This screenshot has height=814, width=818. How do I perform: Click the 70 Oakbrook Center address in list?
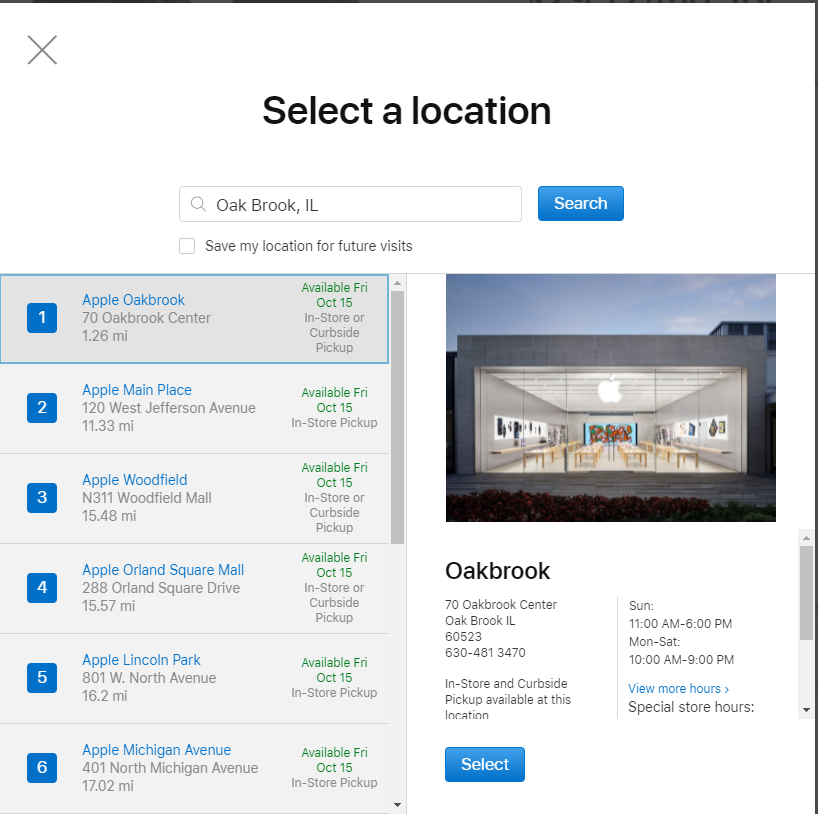[x=147, y=318]
